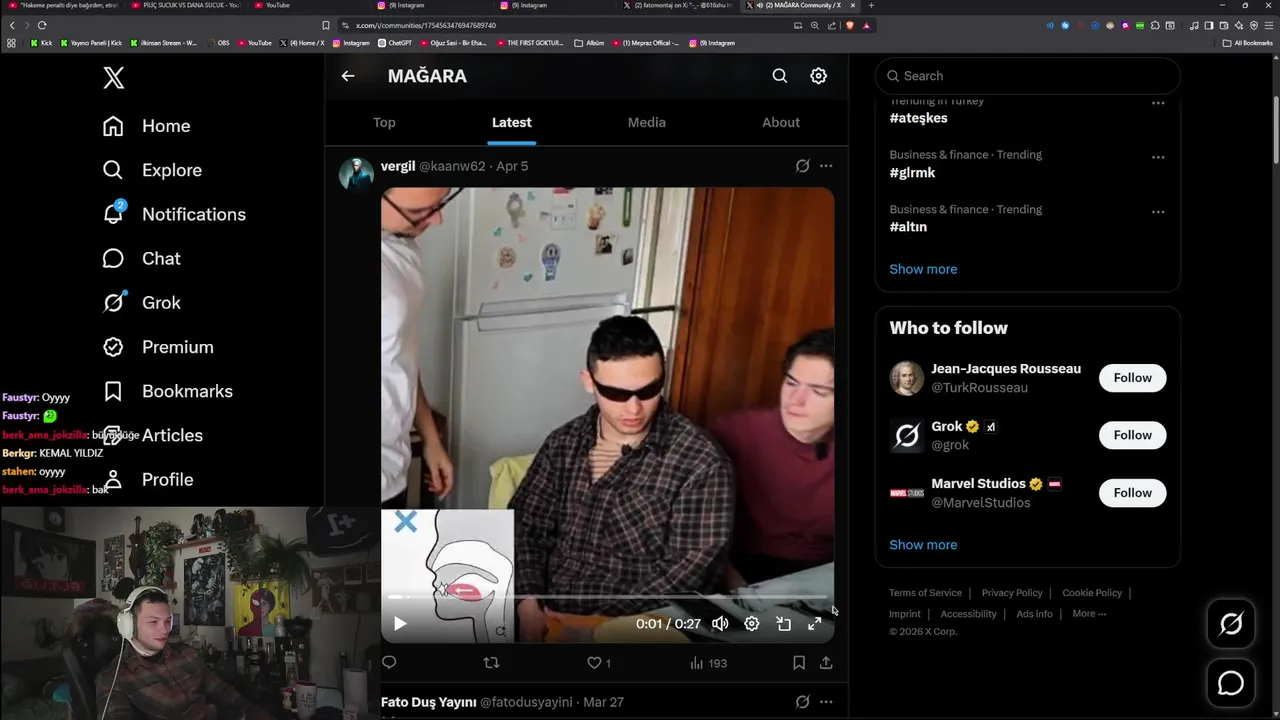Select the Latest tab
The height and width of the screenshot is (720, 1280).
click(512, 122)
